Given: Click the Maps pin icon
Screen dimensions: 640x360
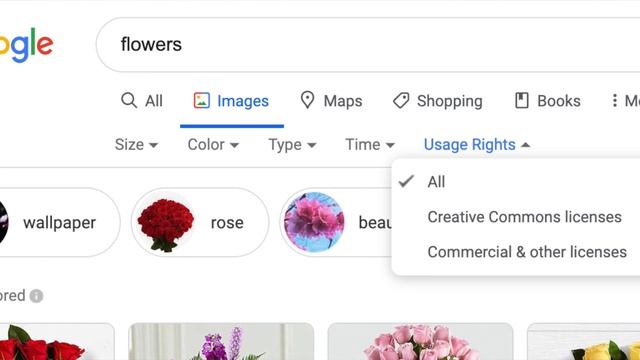Looking at the screenshot, I should 307,100.
